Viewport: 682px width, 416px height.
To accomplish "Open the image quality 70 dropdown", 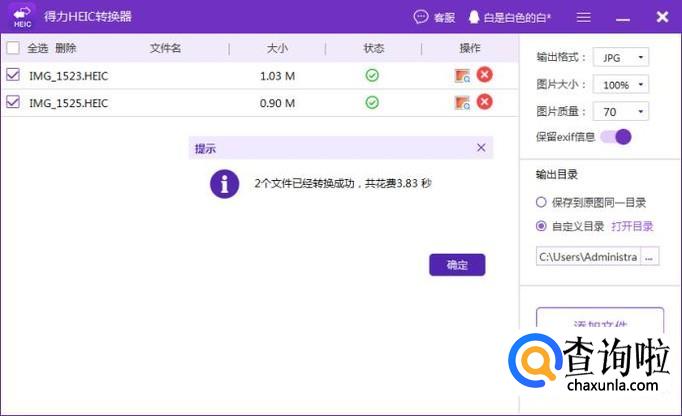I will tap(621, 111).
